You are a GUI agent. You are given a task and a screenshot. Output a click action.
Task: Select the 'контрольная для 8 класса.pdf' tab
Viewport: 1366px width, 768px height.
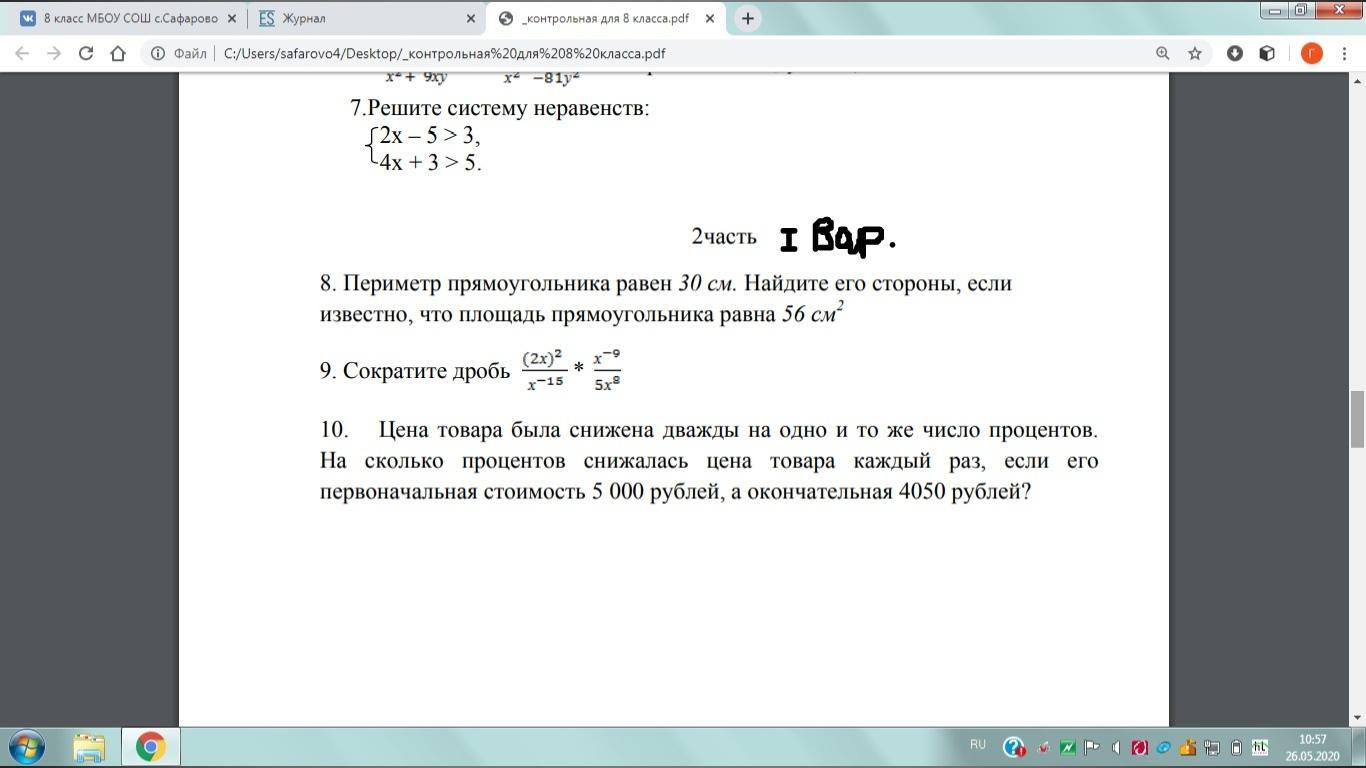point(606,18)
